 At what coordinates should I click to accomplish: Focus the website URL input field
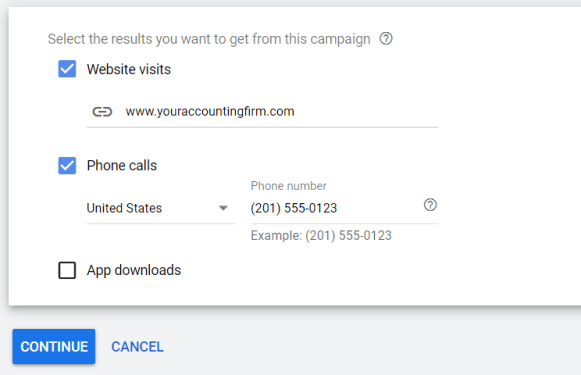click(x=262, y=112)
